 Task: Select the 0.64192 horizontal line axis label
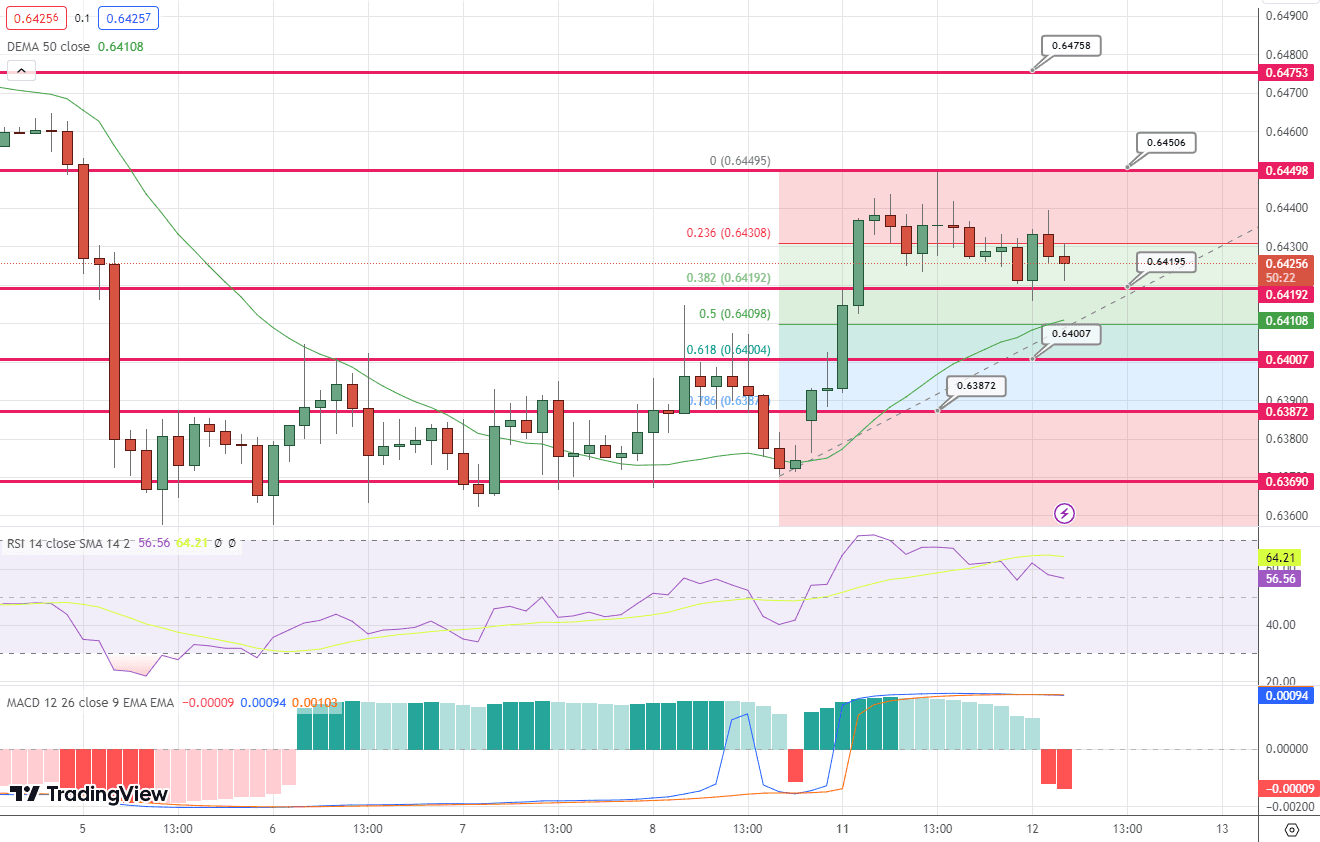(1288, 295)
